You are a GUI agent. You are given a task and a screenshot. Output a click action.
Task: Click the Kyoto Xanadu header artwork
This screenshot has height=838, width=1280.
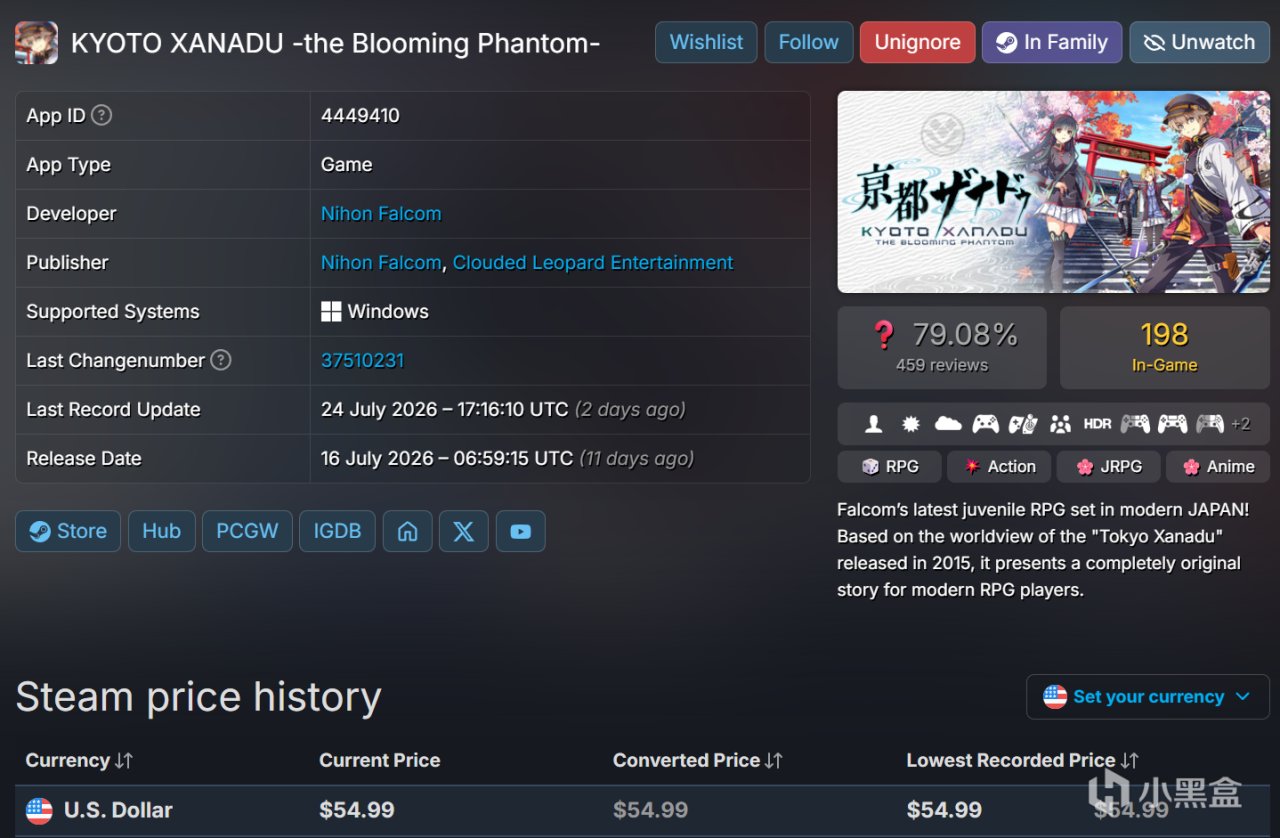click(1053, 192)
